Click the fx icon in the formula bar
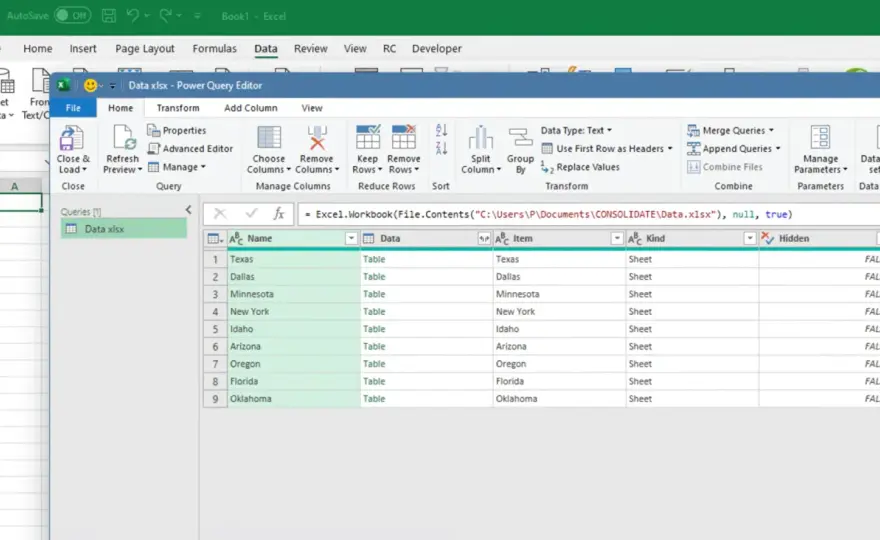This screenshot has width=880, height=540. click(x=279, y=214)
